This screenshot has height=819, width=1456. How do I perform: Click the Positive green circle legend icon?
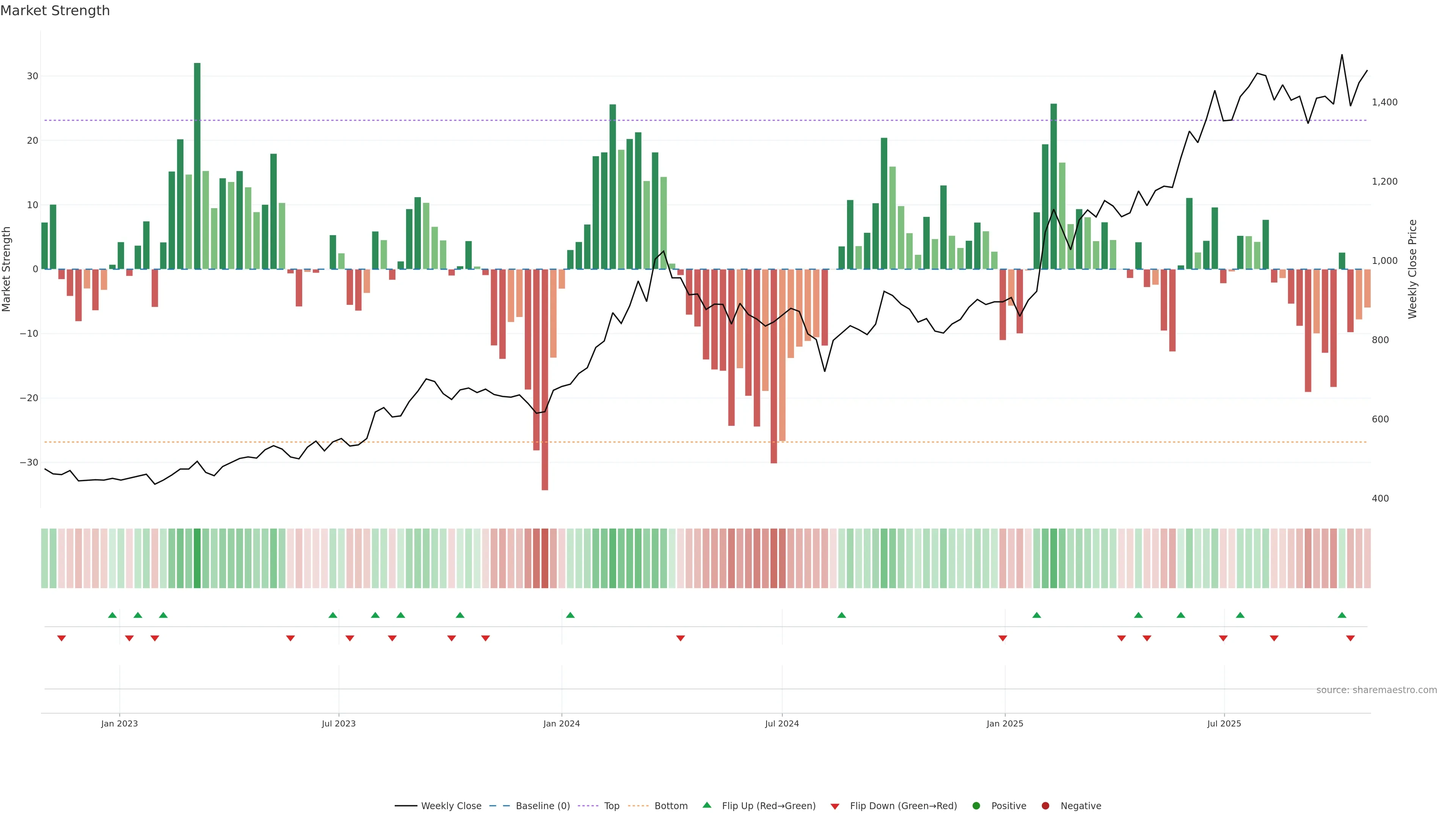coord(976,806)
